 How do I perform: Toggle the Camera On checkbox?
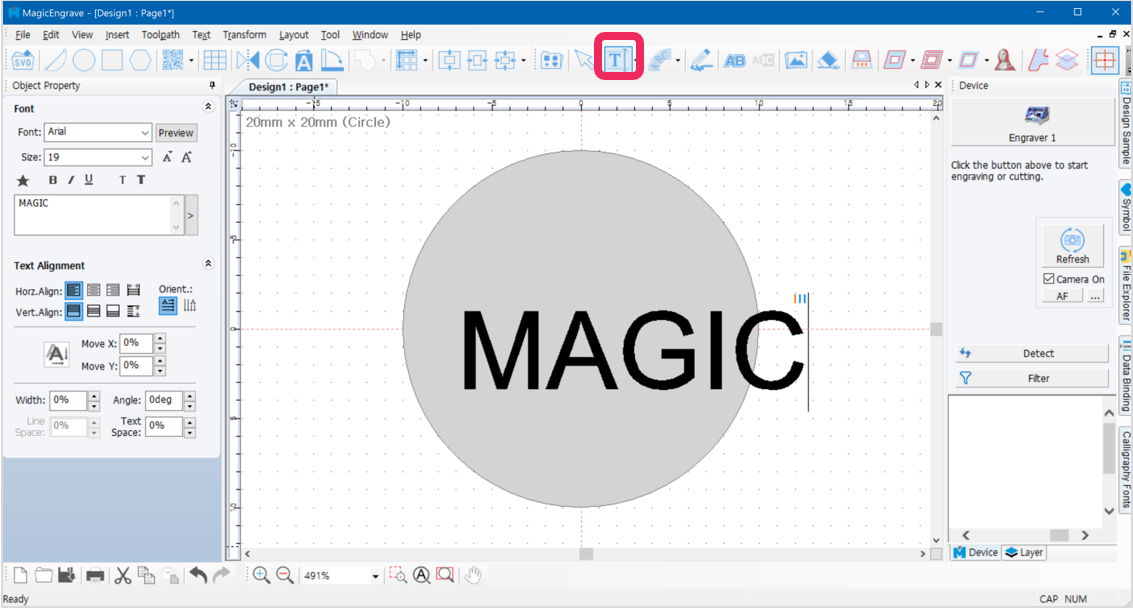(1048, 279)
